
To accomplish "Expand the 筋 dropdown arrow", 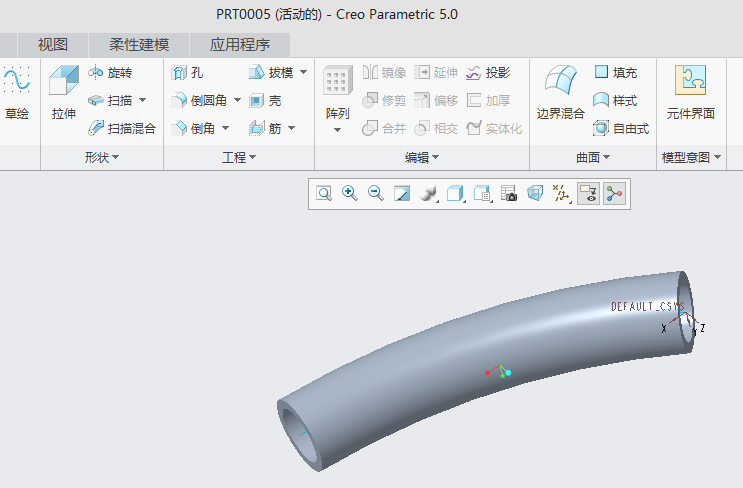I will 291,128.
